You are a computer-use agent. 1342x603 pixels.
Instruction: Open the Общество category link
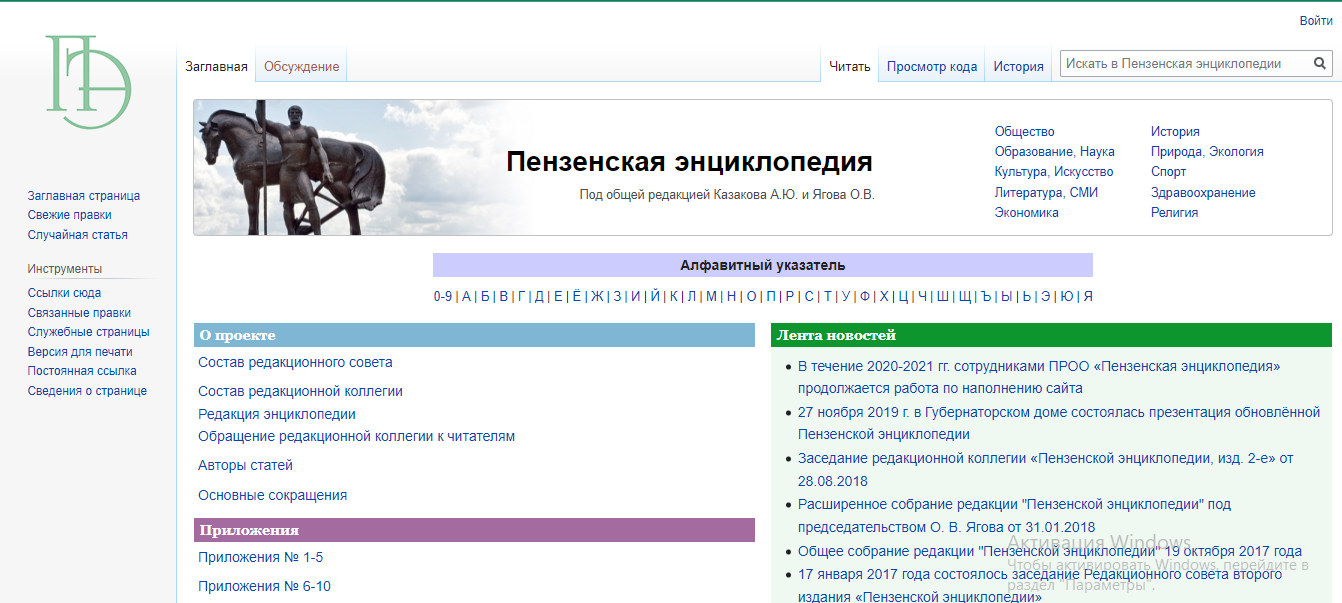coord(1024,132)
